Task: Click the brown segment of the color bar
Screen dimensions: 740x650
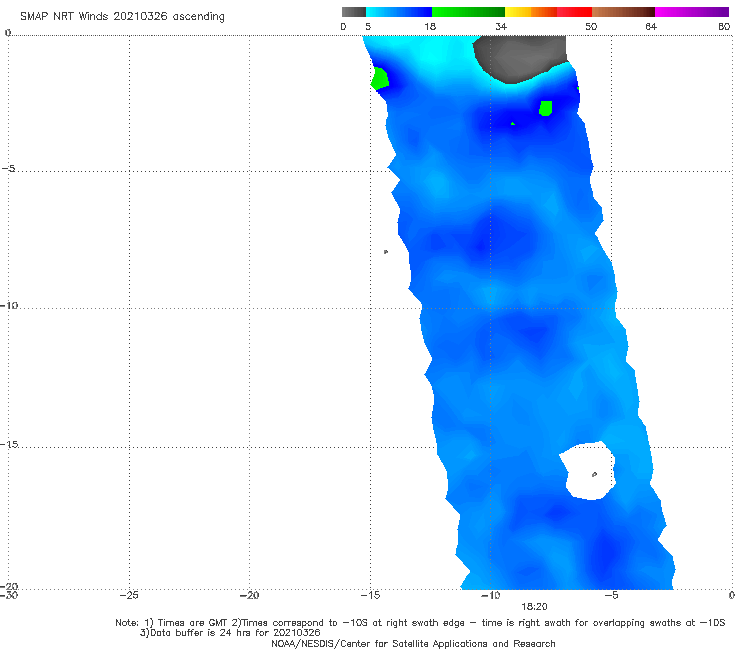Action: tap(623, 12)
